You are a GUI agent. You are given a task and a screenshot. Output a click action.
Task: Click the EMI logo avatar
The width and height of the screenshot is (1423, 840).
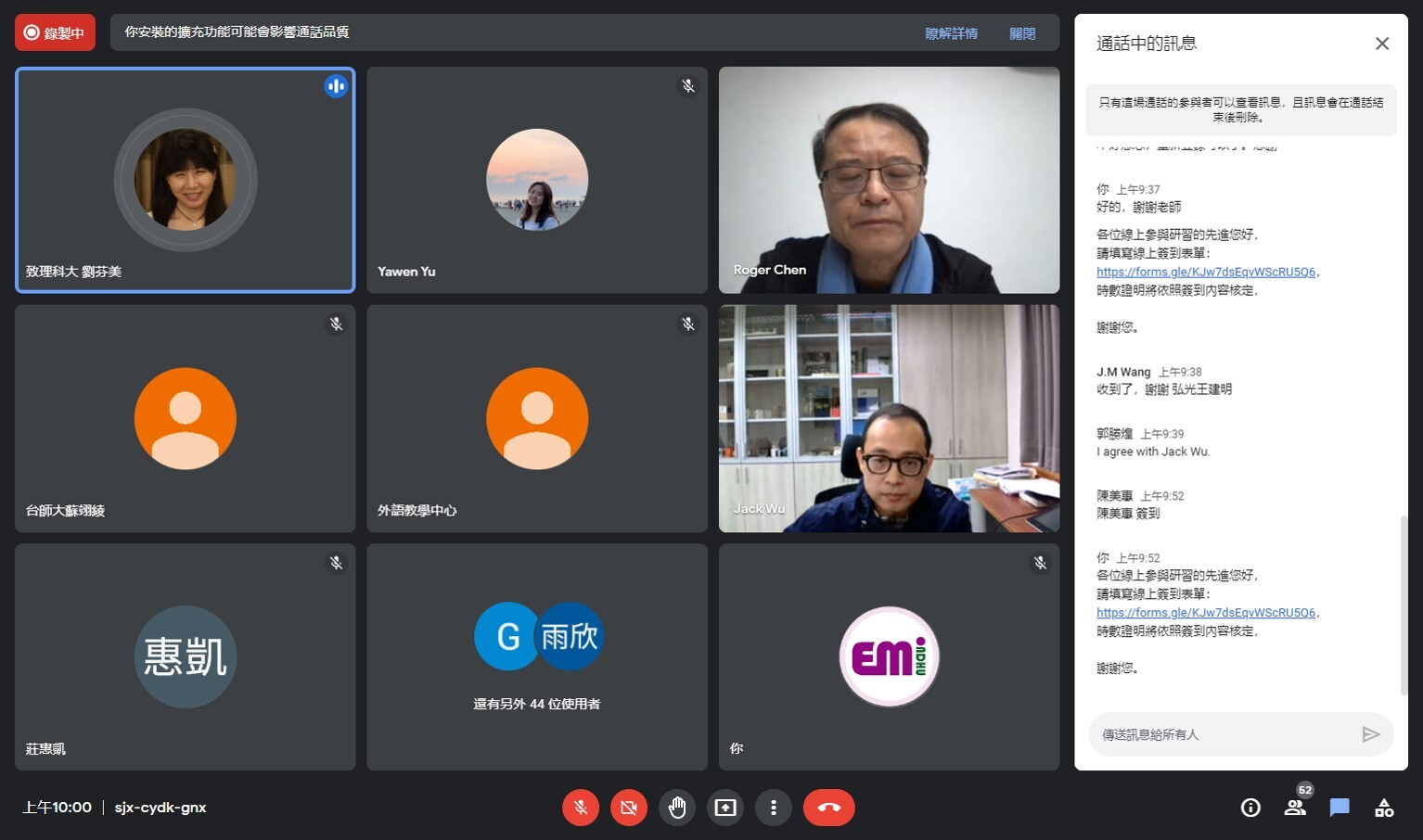coord(890,657)
